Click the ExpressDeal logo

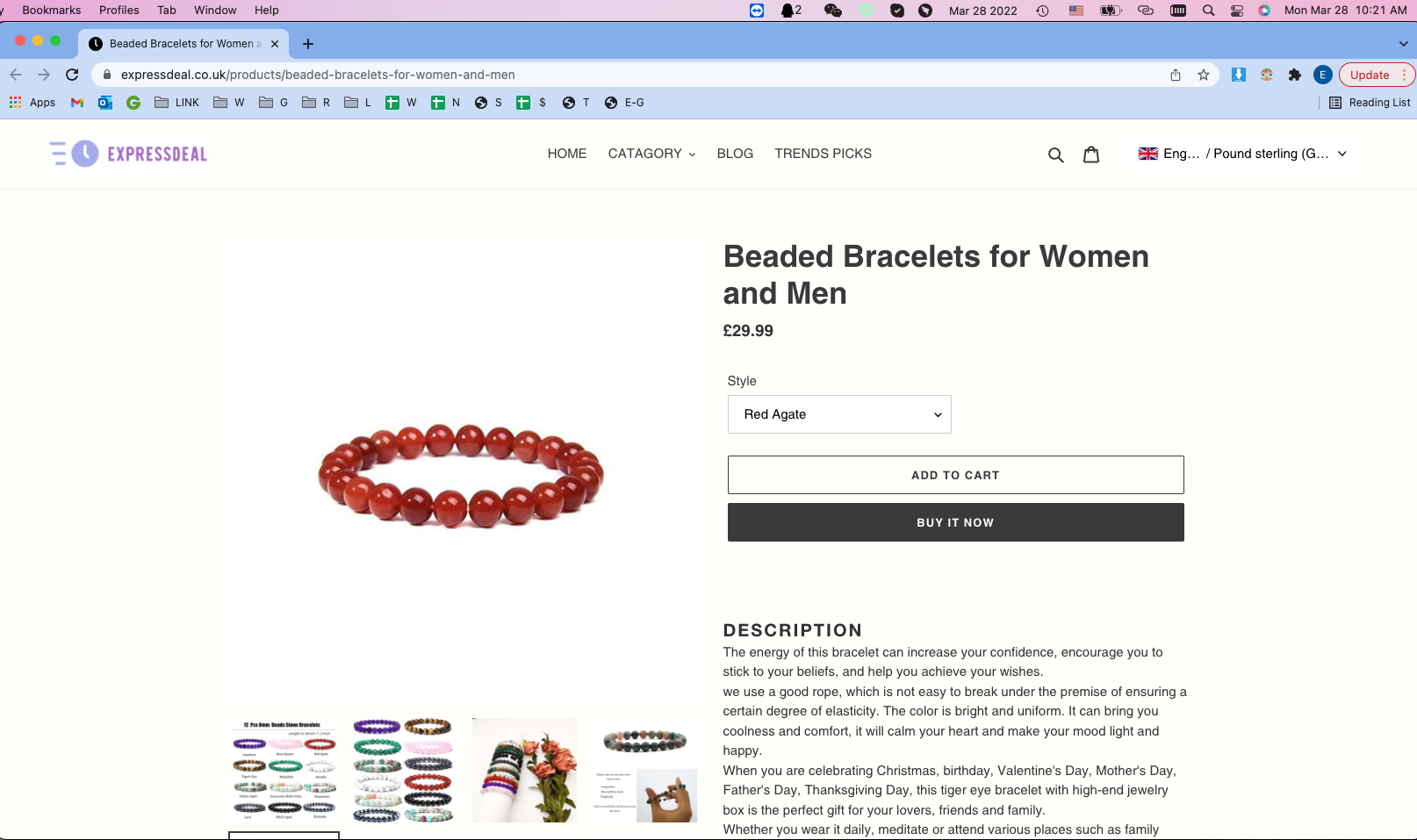coord(128,154)
